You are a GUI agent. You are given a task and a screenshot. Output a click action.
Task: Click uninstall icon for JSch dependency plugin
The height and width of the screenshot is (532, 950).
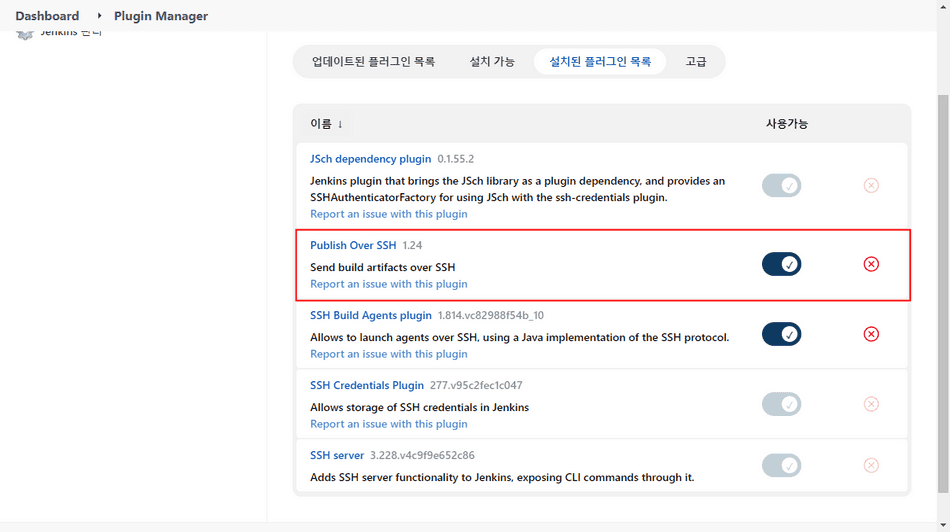point(871,185)
